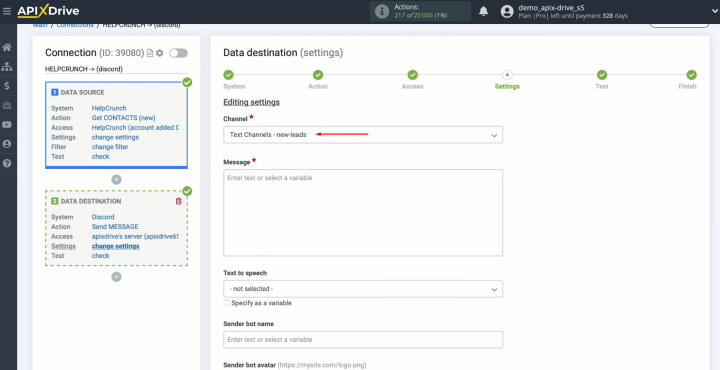Delete Data Destination with trash icon
The width and height of the screenshot is (720, 370).
(179, 201)
